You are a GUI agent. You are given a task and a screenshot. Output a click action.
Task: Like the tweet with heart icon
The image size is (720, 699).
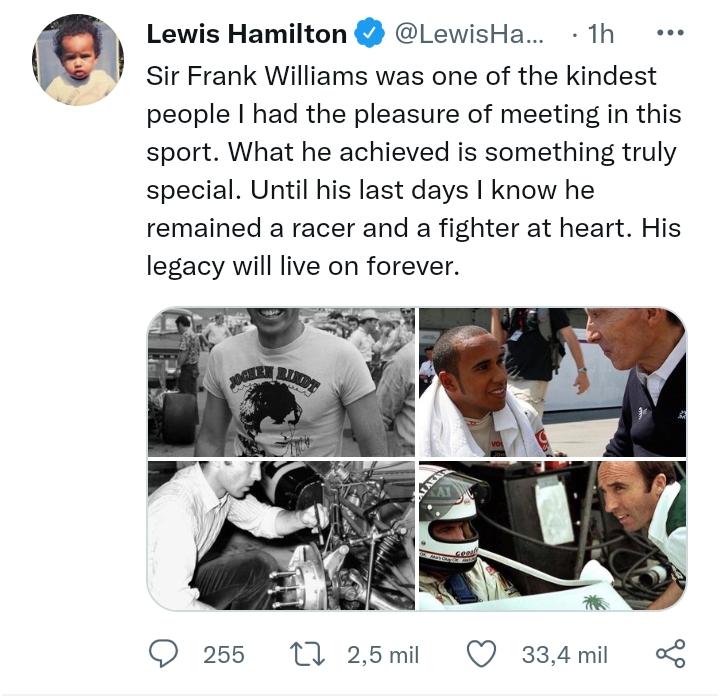481,654
